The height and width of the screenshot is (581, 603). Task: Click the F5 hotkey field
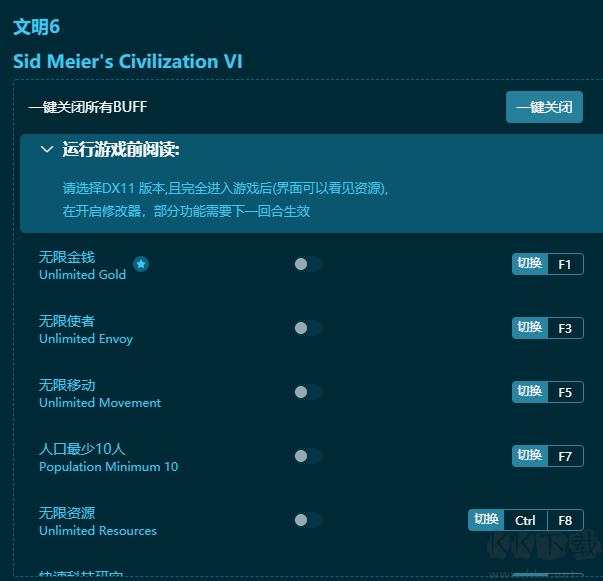[x=565, y=392]
